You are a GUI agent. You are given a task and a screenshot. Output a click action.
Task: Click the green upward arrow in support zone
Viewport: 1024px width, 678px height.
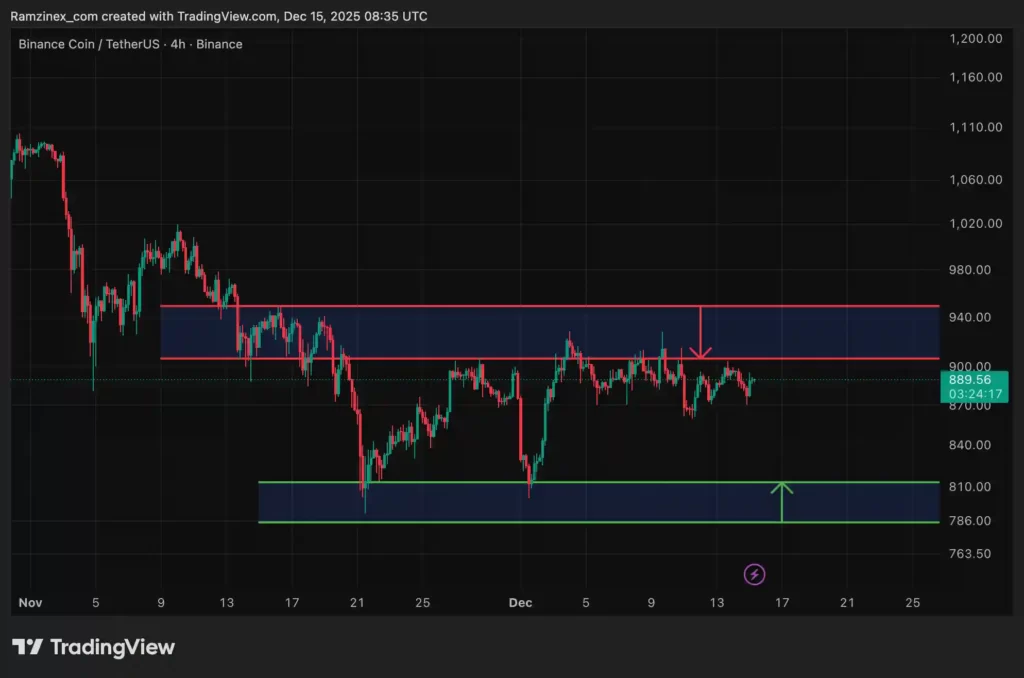click(782, 502)
